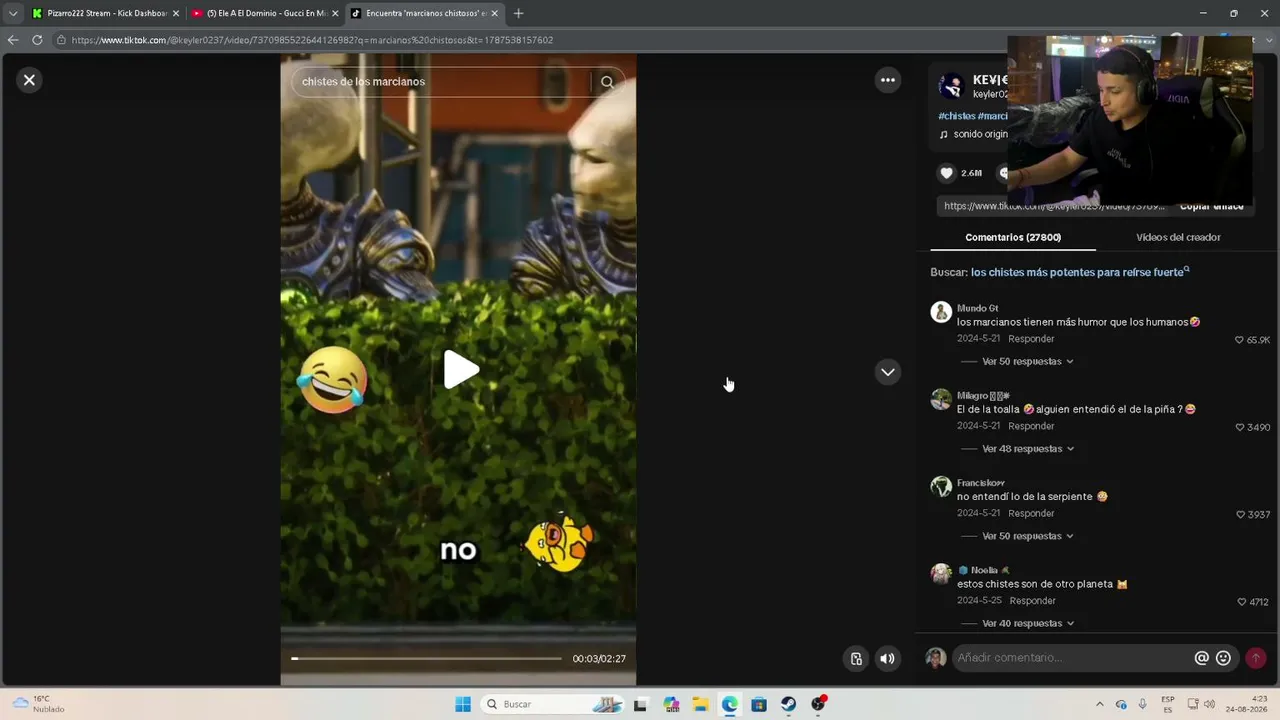This screenshot has width=1280, height=720.
Task: Play the paused TikTok video
Action: (460, 370)
